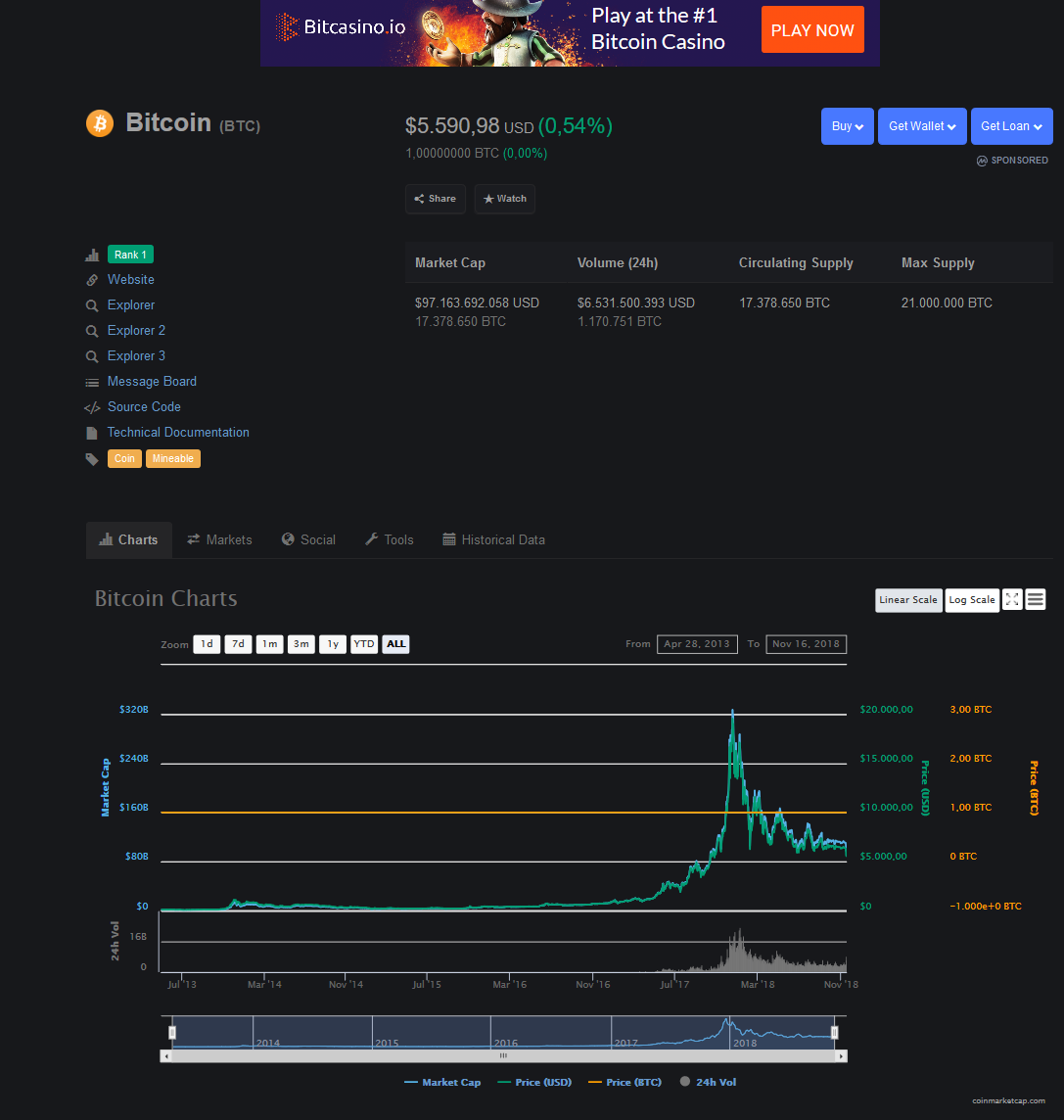Screen dimensions: 1064x1120
Task: Click the 17.378.650 BTC circulating supply value
Action: coord(785,303)
